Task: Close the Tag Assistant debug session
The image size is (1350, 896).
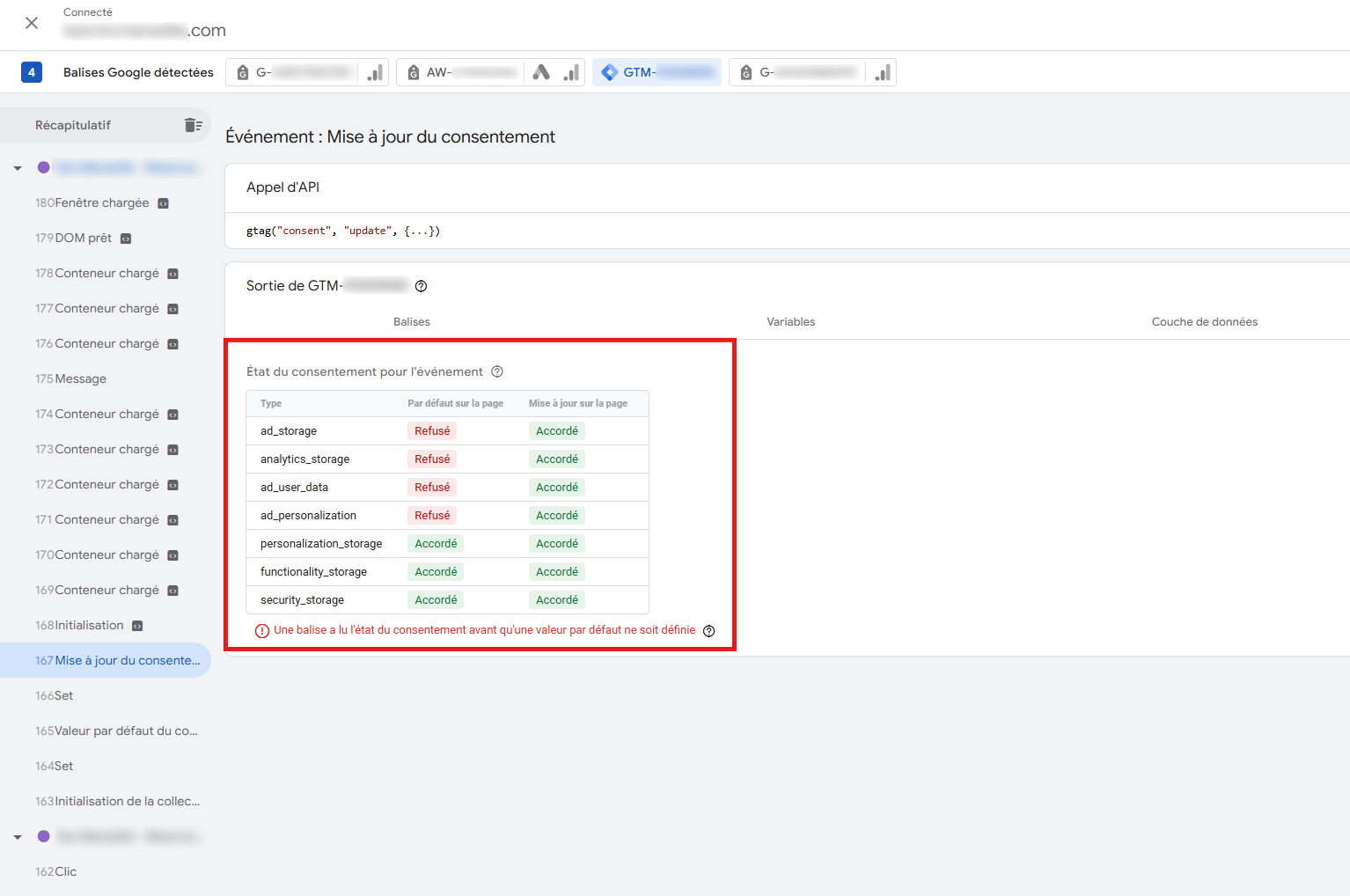Action: (x=32, y=23)
